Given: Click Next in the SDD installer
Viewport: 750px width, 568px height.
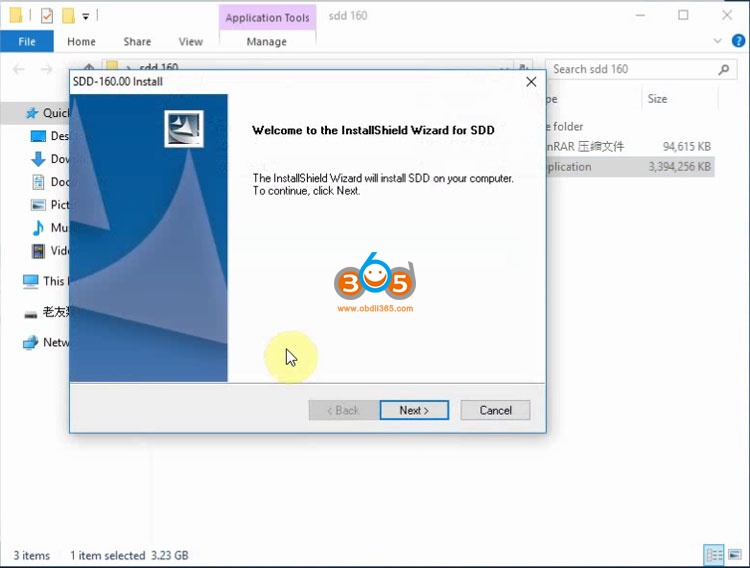Looking at the screenshot, I should tap(414, 410).
